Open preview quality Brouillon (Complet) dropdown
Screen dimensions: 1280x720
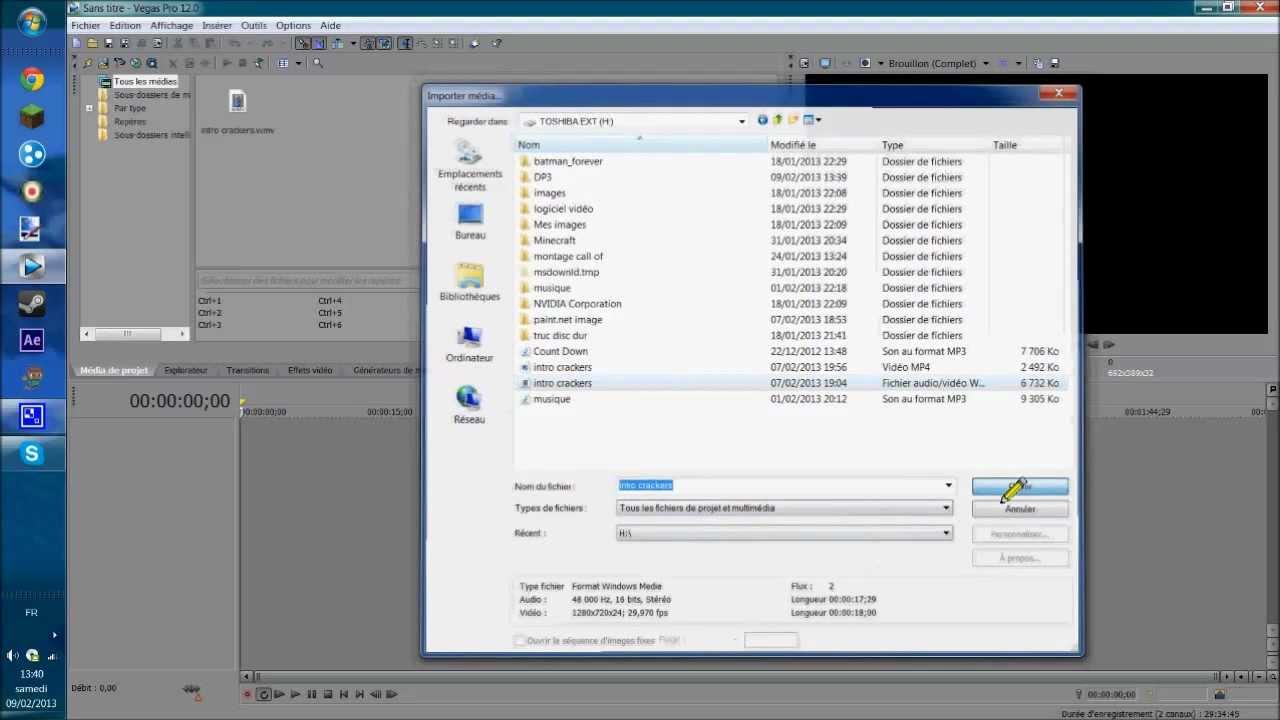point(985,63)
